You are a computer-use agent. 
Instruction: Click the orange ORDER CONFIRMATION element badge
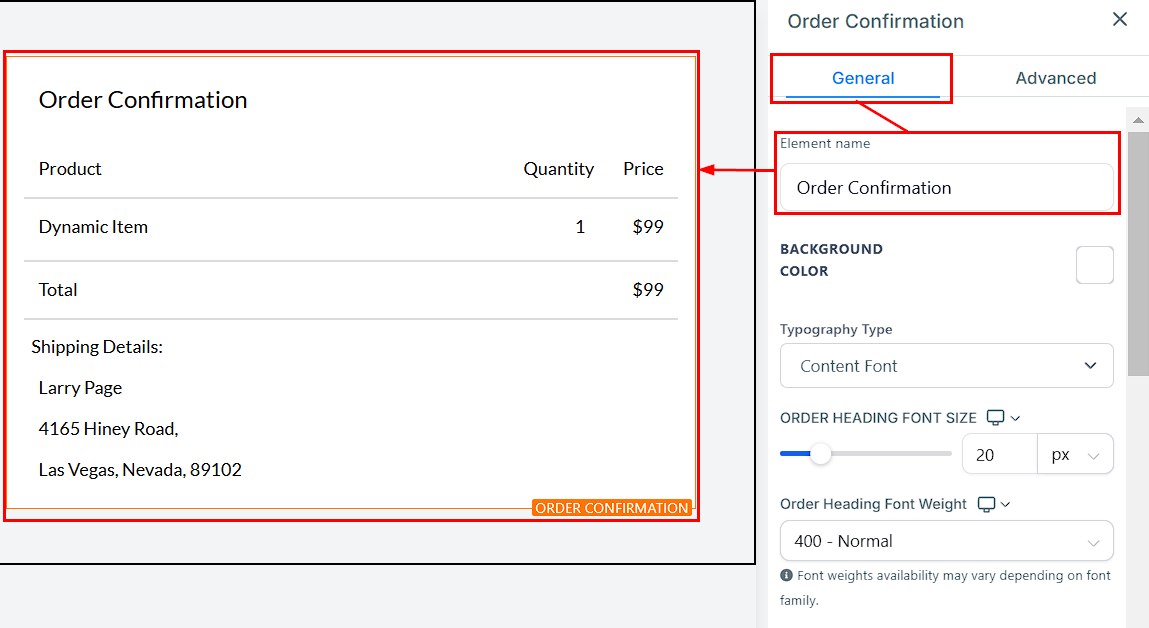(x=611, y=508)
